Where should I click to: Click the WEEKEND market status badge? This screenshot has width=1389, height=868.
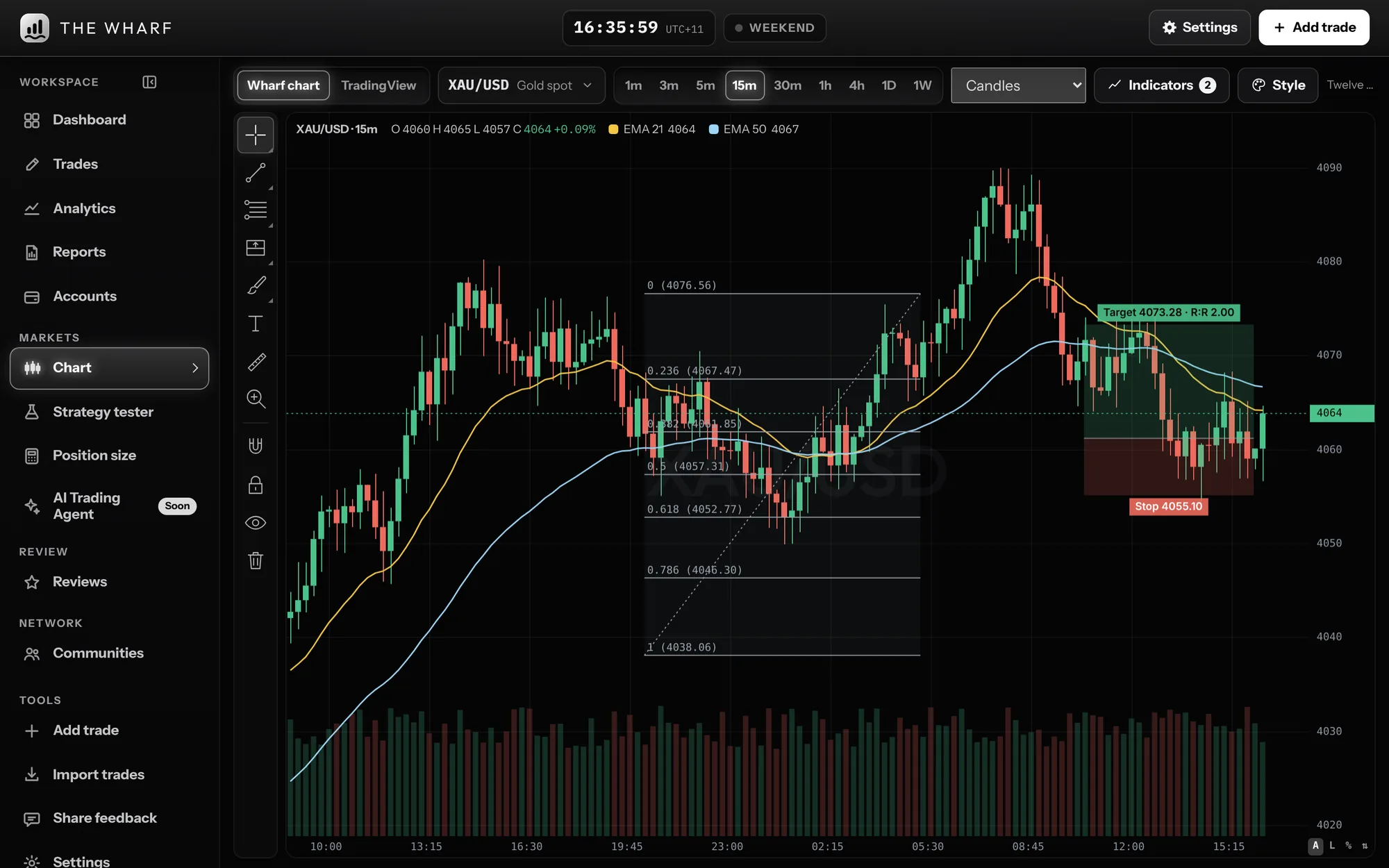(774, 28)
